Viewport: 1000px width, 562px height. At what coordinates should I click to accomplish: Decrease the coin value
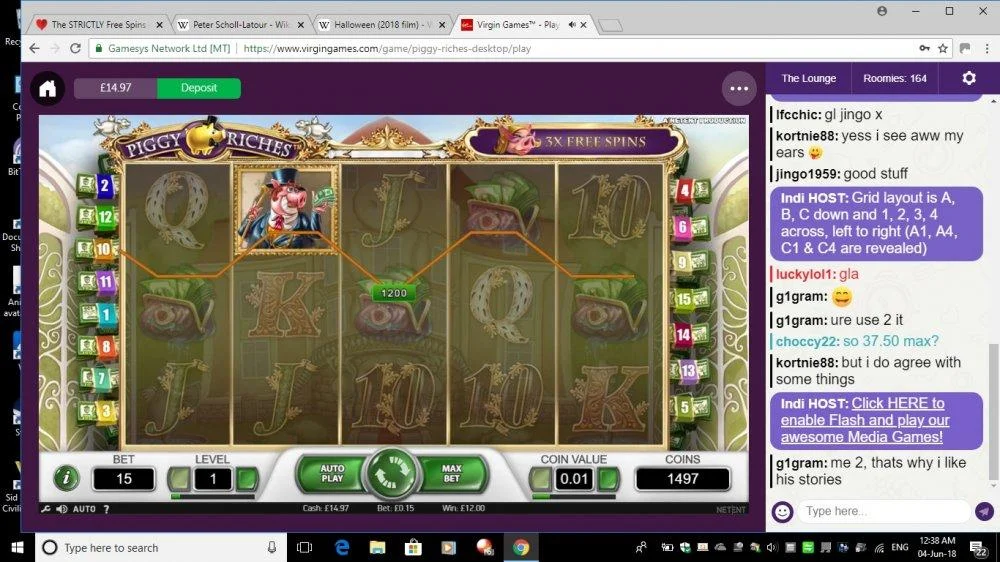540,478
